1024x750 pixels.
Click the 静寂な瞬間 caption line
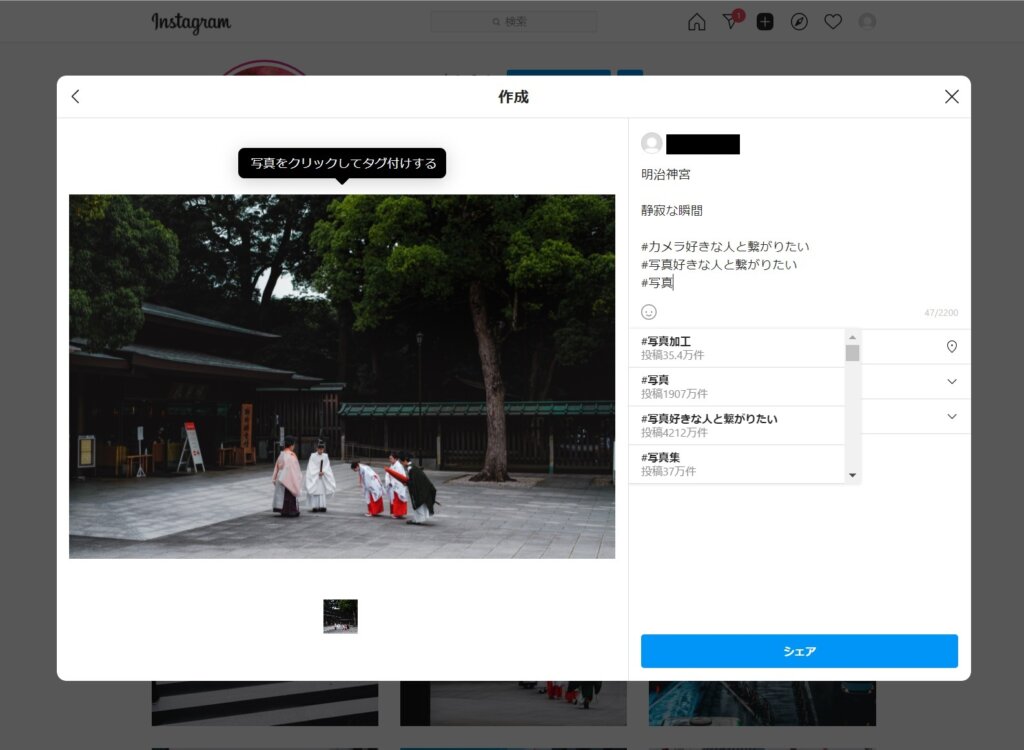point(672,210)
